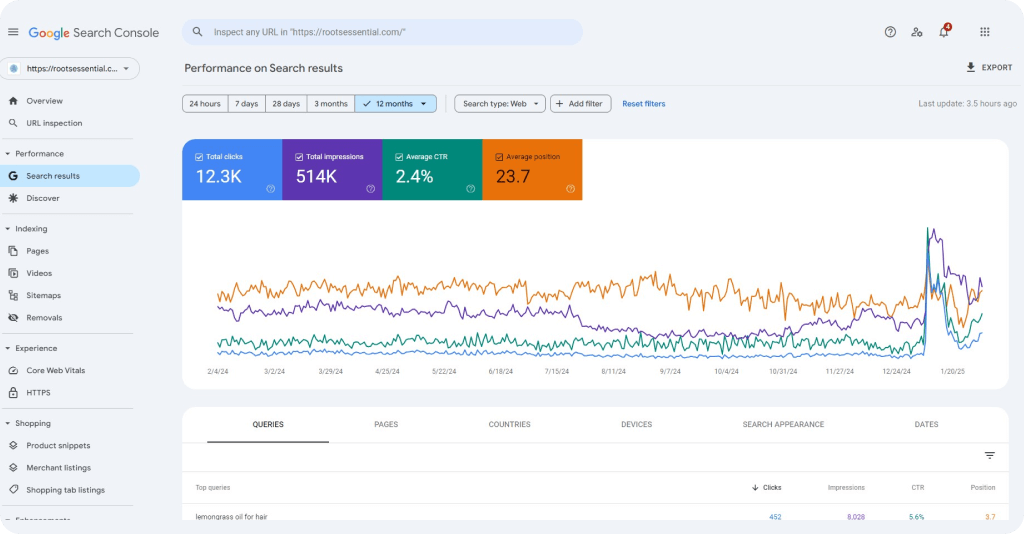Click the Export button
The width and height of the screenshot is (1024, 534).
[988, 68]
